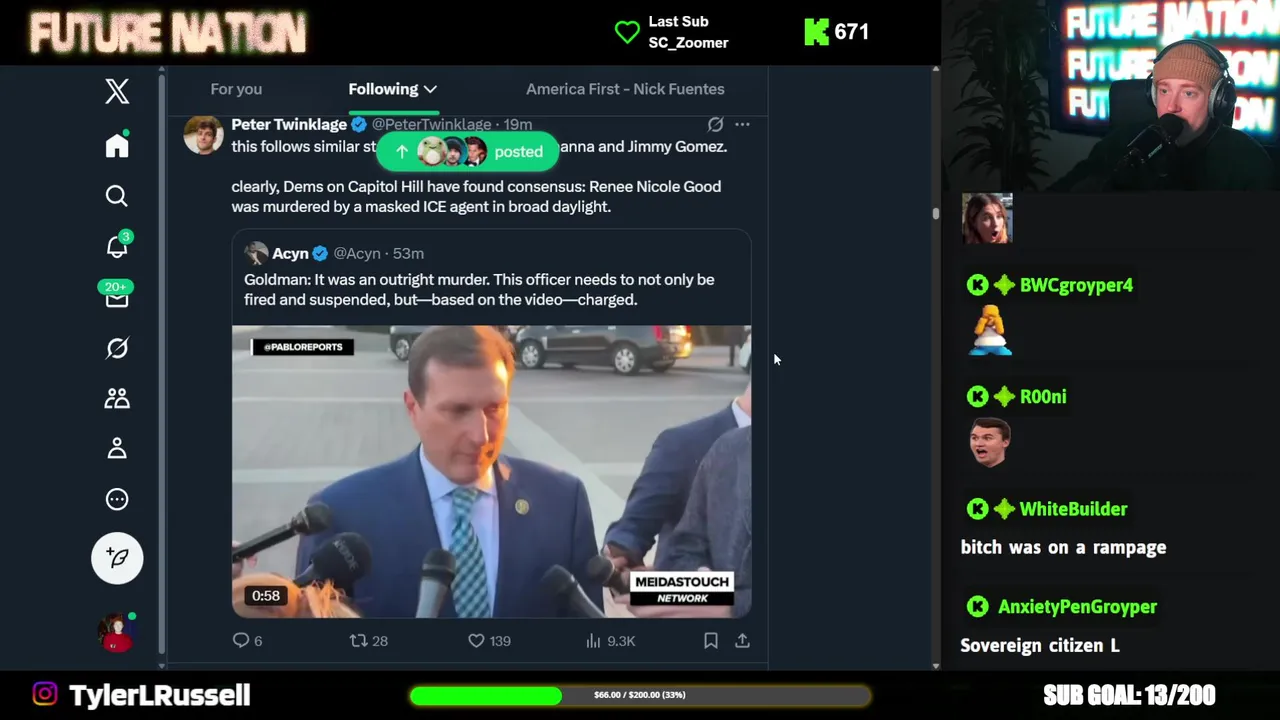Open the Notifications bell icon
The height and width of the screenshot is (720, 1280).
click(117, 247)
